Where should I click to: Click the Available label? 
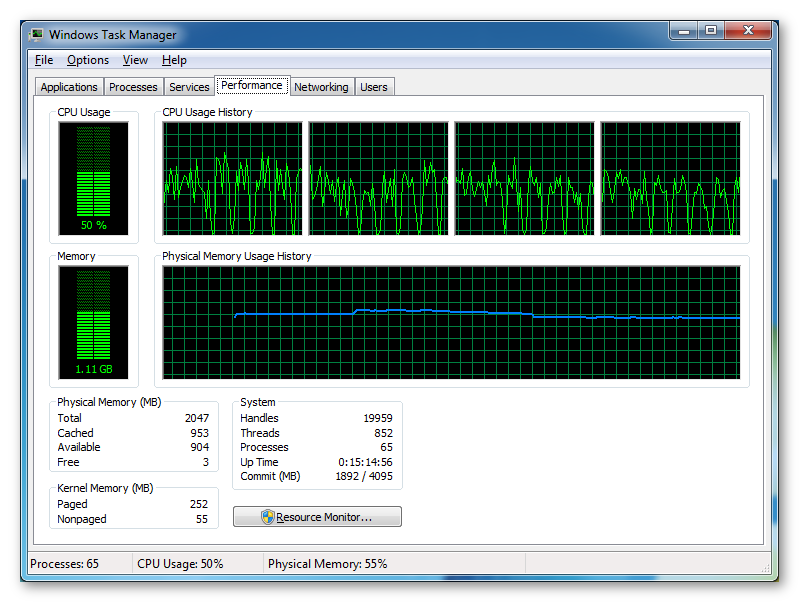pos(79,447)
